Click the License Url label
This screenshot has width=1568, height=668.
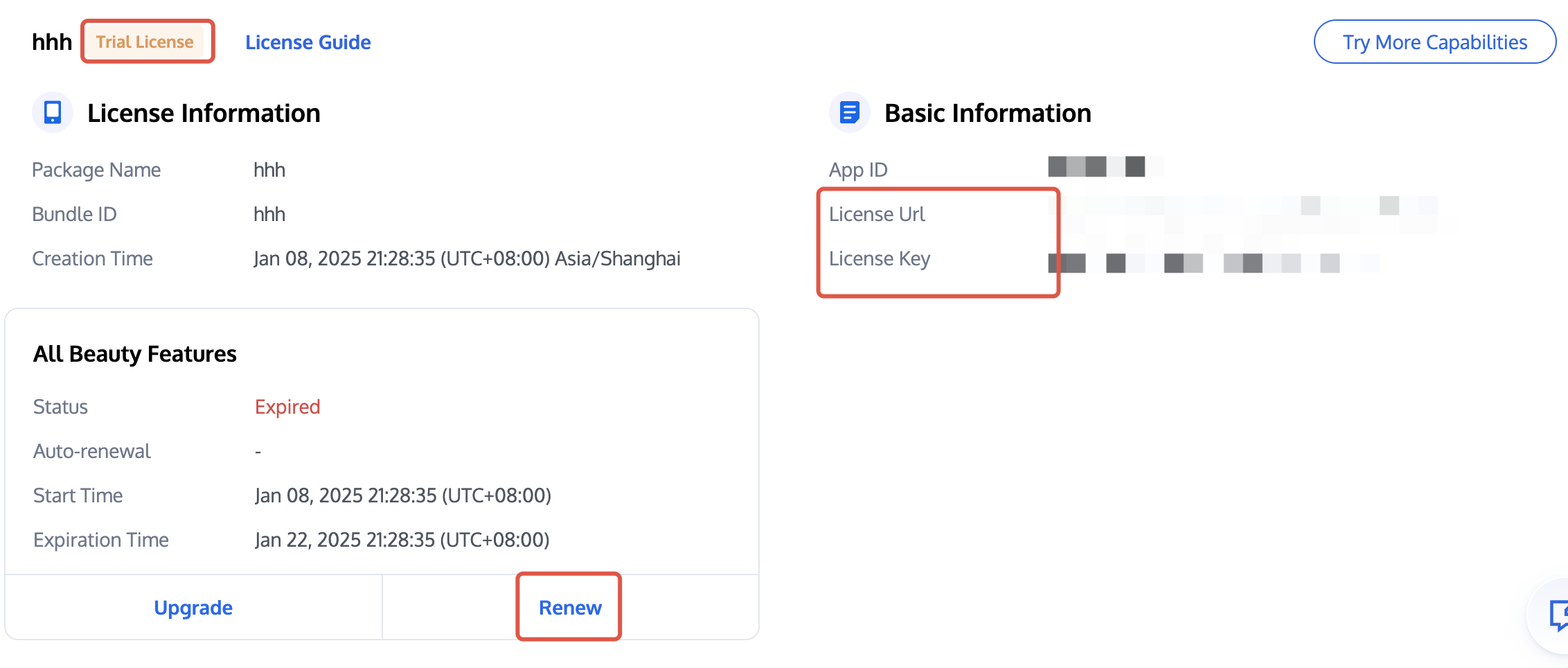coord(877,214)
